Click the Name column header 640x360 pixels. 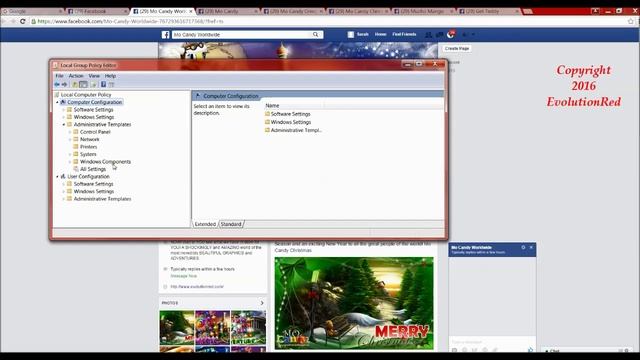point(294,106)
